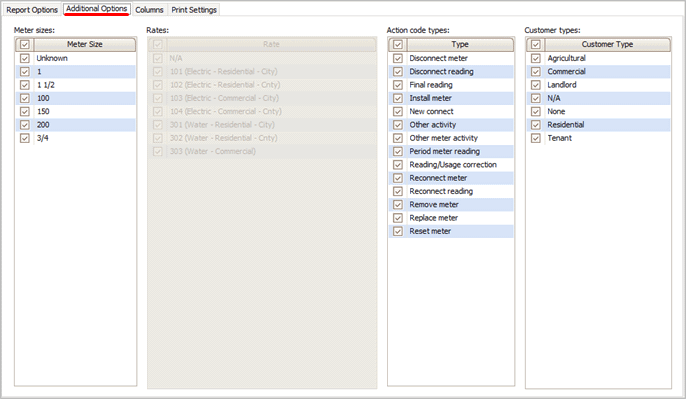Uncheck the Period meter reading checkbox

click(x=398, y=151)
